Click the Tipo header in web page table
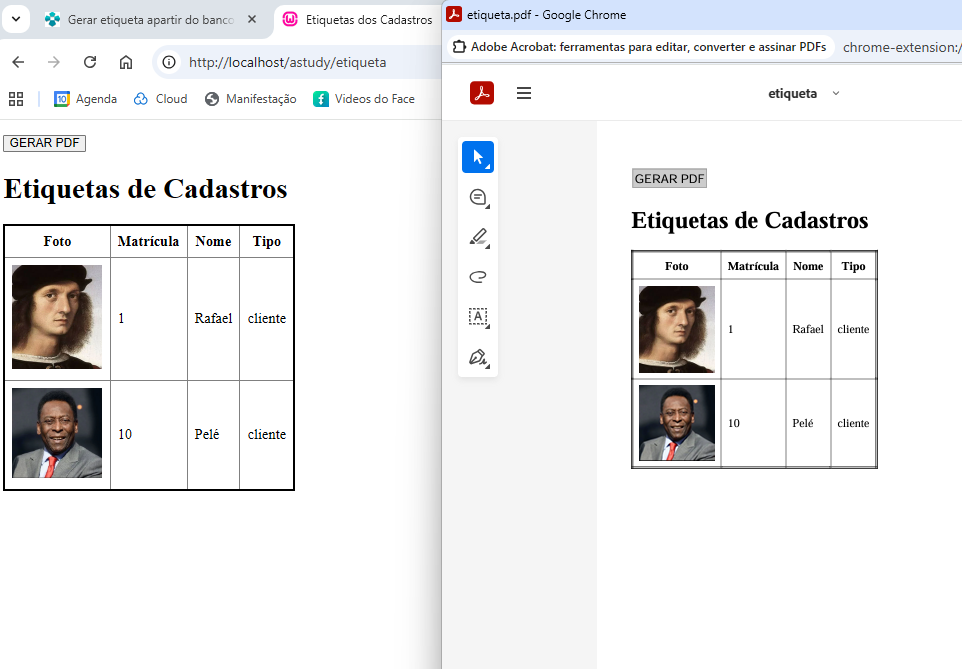Screen dimensions: 962x669 pyautogui.click(x=267, y=241)
